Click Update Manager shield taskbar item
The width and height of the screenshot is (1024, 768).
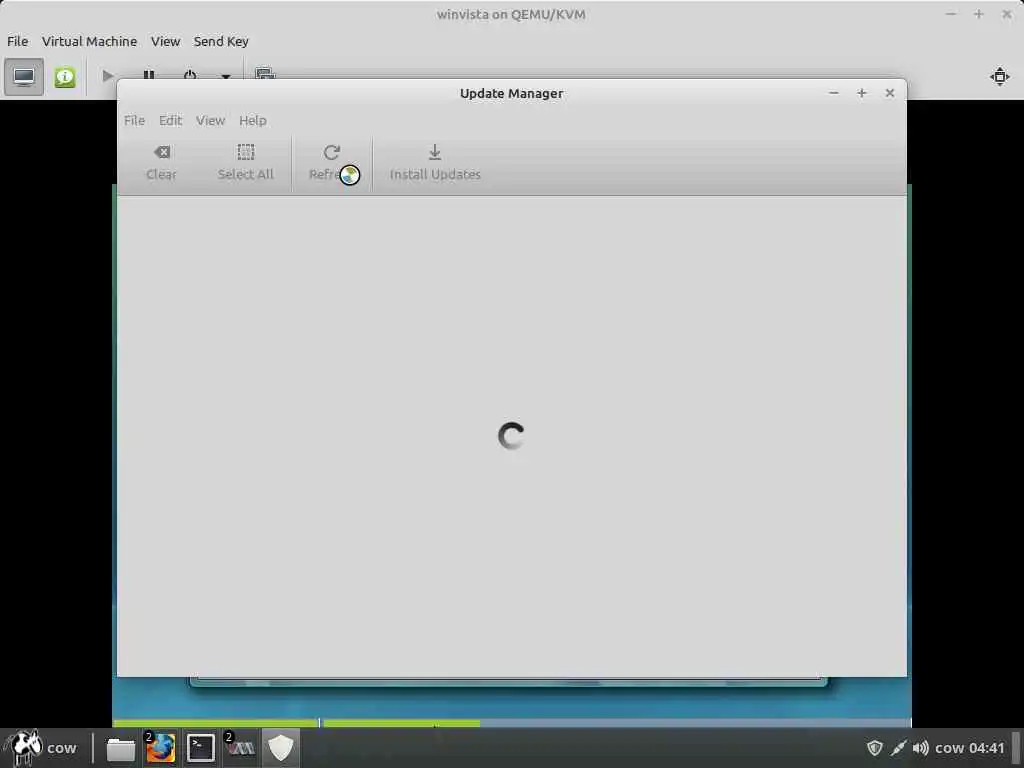281,748
